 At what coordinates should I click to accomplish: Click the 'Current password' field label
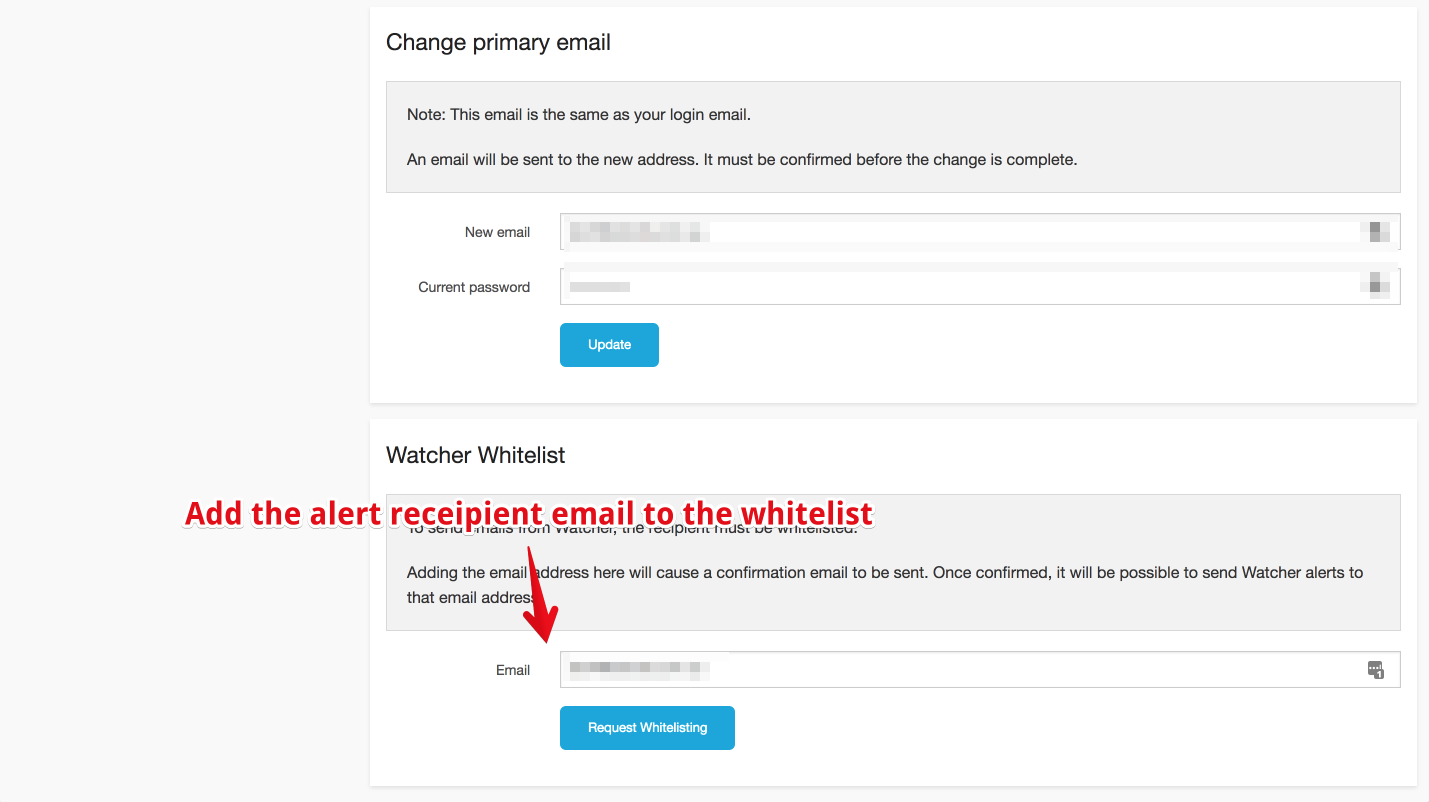pos(474,287)
